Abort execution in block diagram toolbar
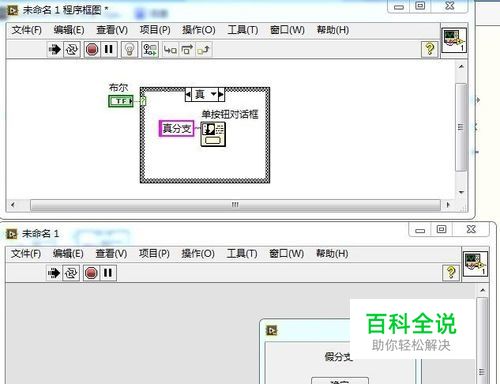The height and width of the screenshot is (384, 500). click(x=92, y=50)
